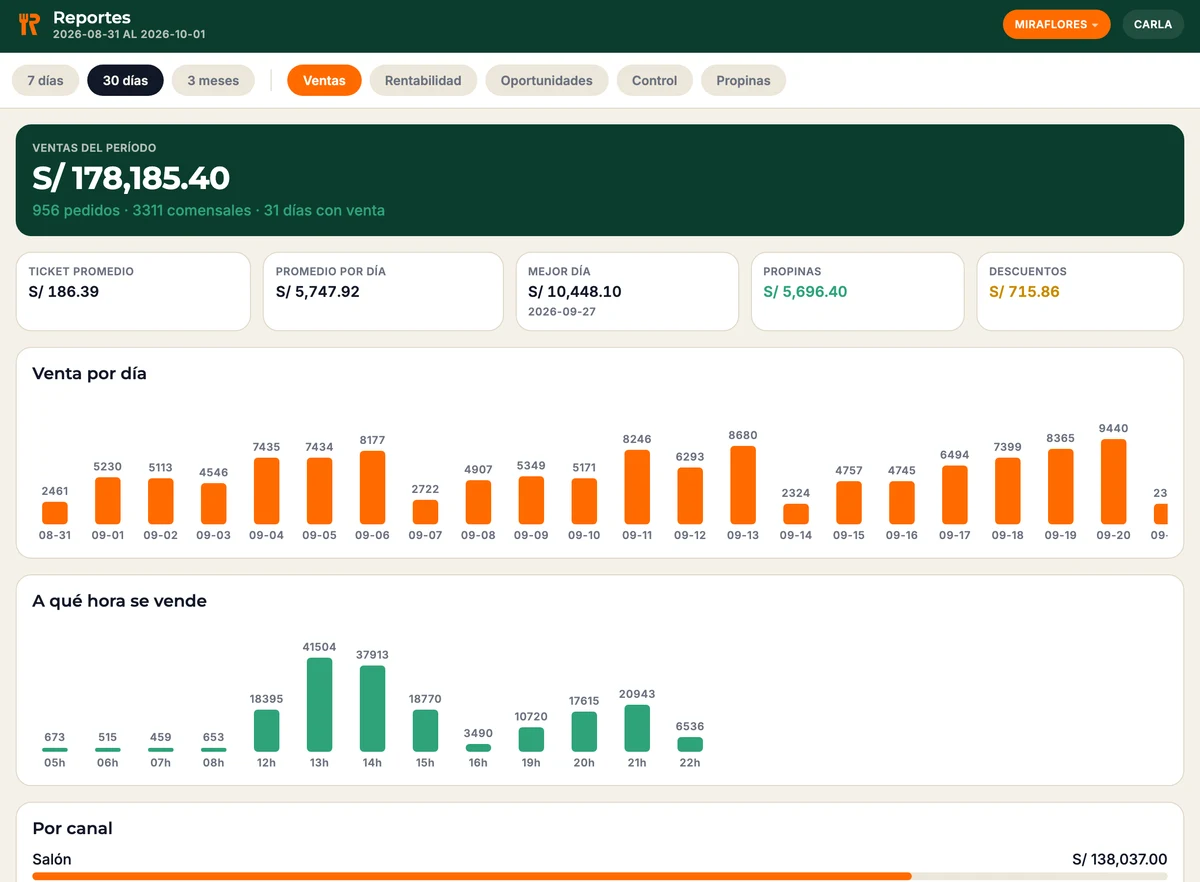Click the Promedio por Día card
1200x882 pixels.
(x=383, y=291)
